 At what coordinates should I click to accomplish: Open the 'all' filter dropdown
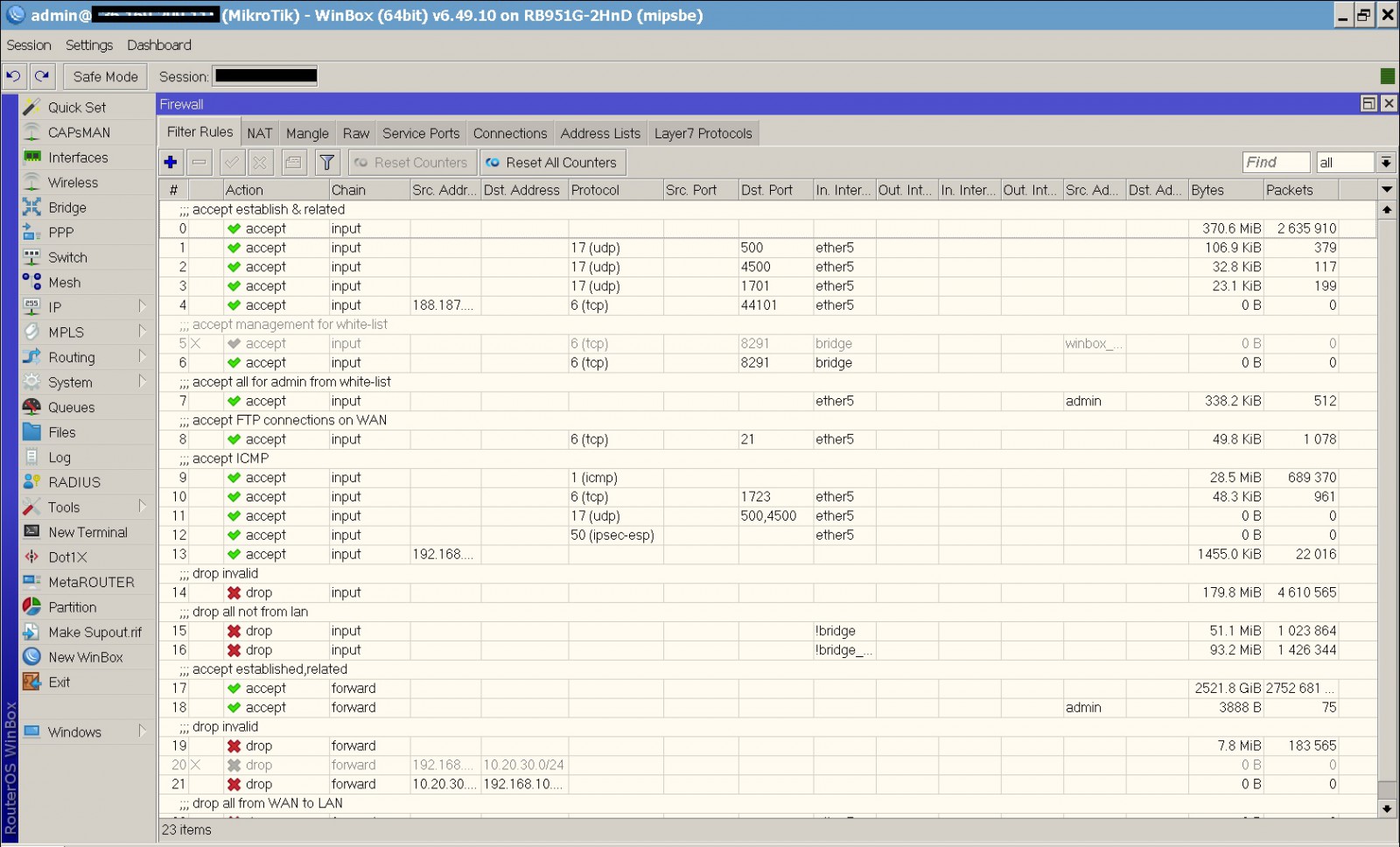(1386, 162)
